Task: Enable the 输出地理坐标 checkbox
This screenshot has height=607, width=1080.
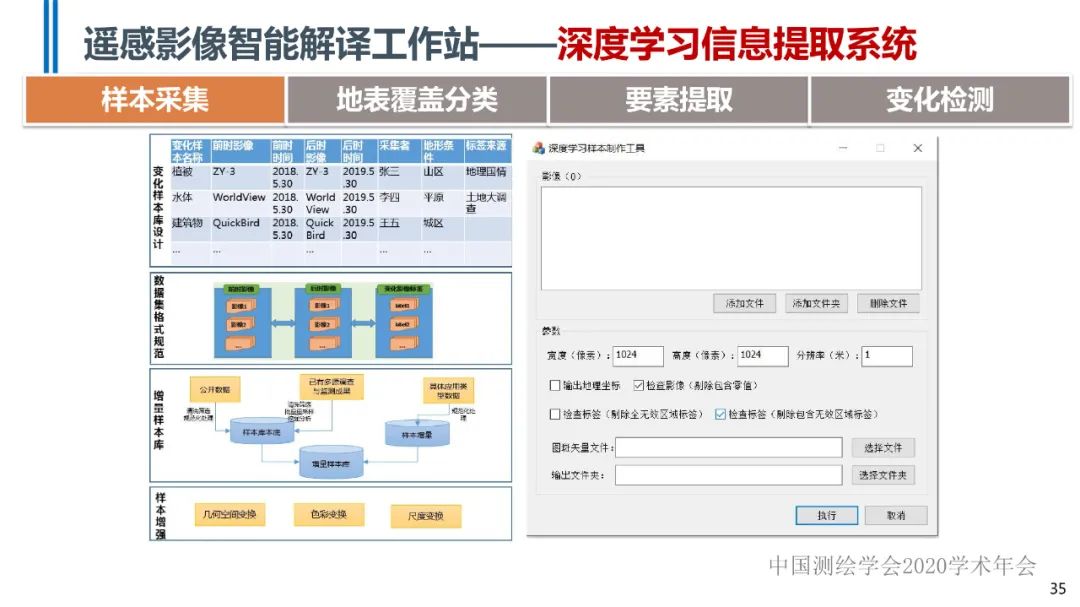Action: coord(554,385)
